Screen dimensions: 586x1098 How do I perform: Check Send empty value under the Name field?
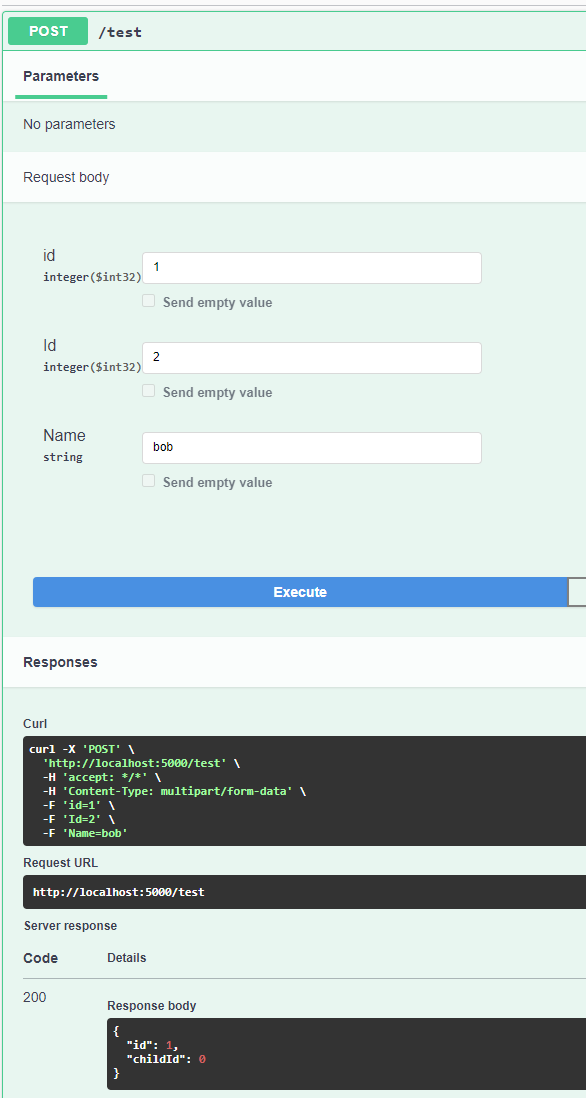tap(148, 480)
